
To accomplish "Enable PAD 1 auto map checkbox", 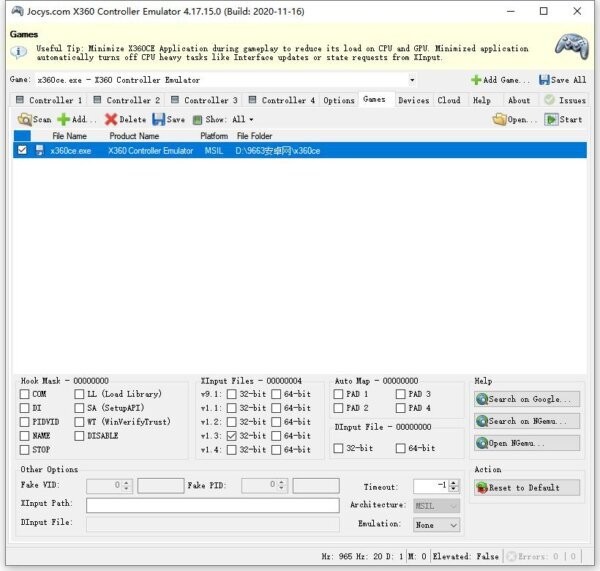I will pyautogui.click(x=338, y=394).
